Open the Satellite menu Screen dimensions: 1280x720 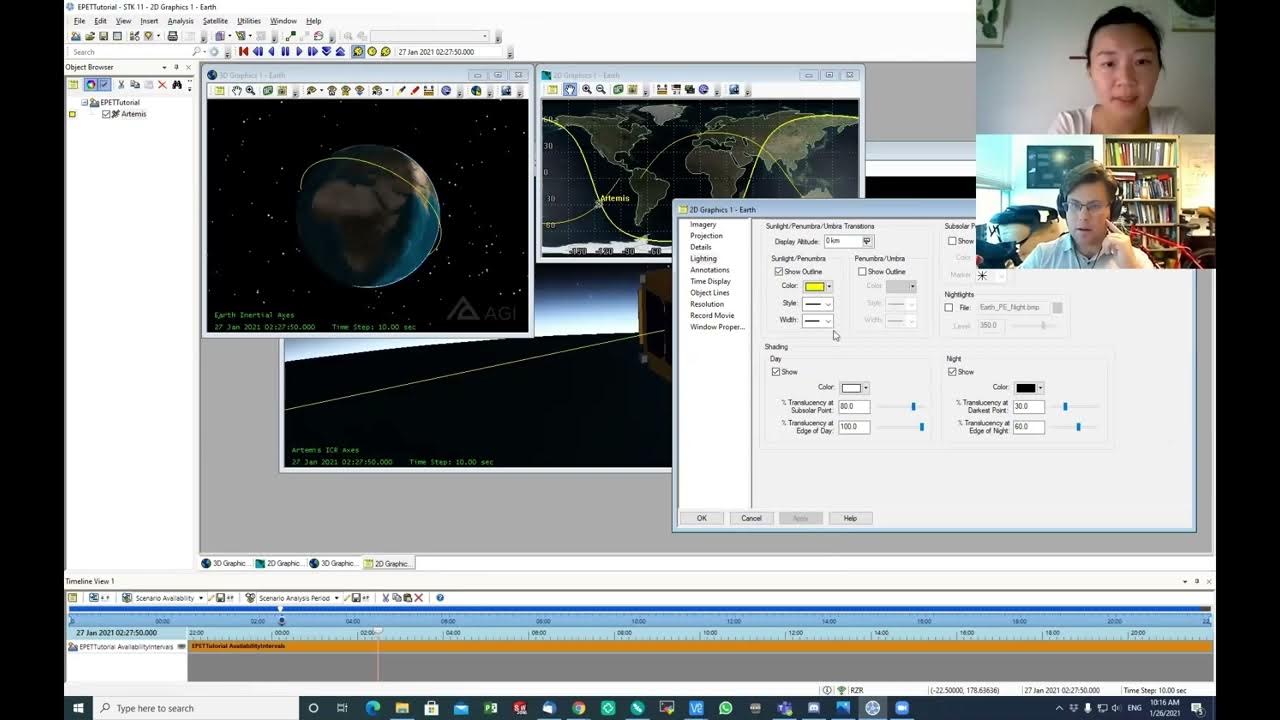215,21
